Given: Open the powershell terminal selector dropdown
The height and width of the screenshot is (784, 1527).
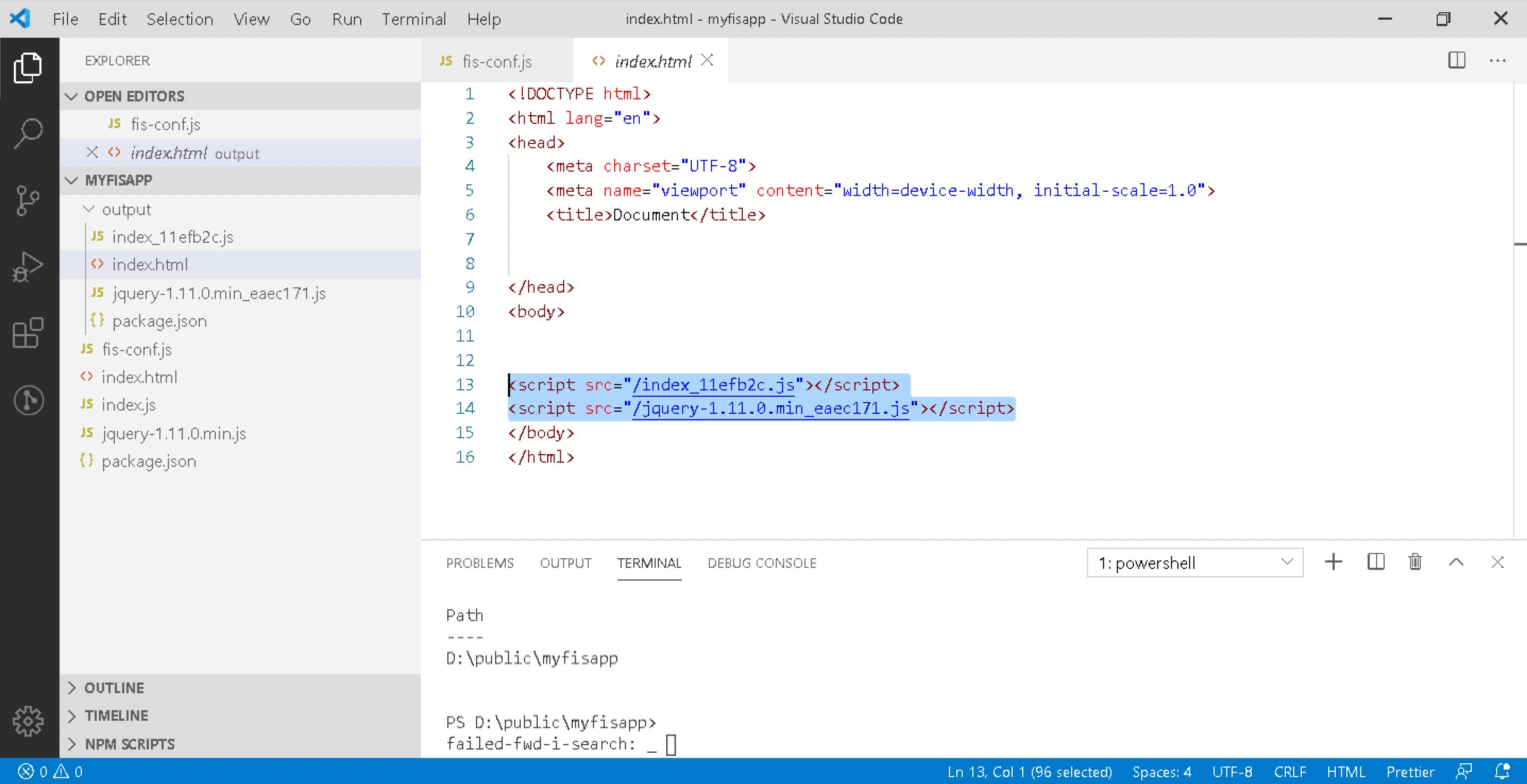Looking at the screenshot, I should coord(1194,563).
